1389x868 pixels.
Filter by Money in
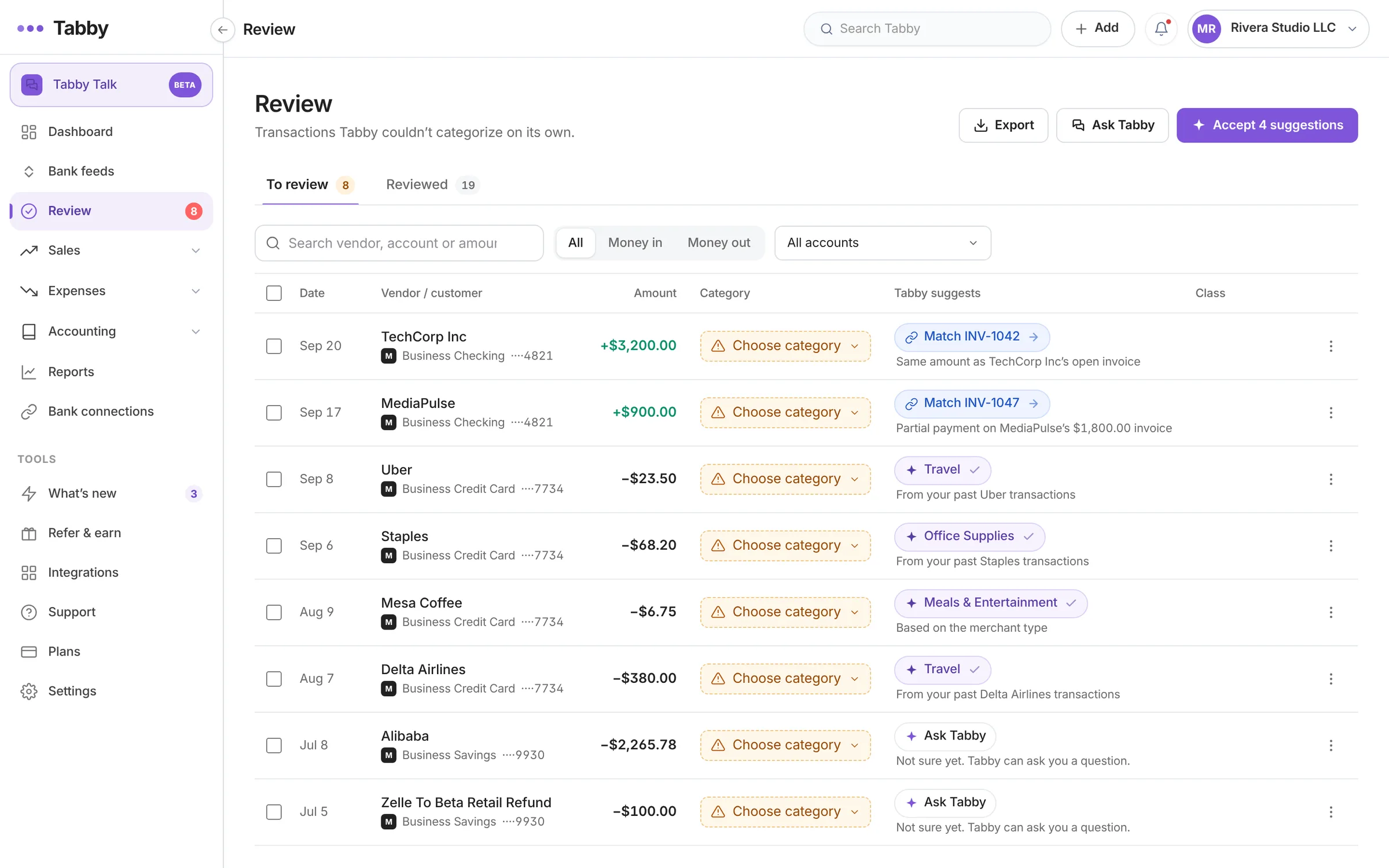point(635,243)
